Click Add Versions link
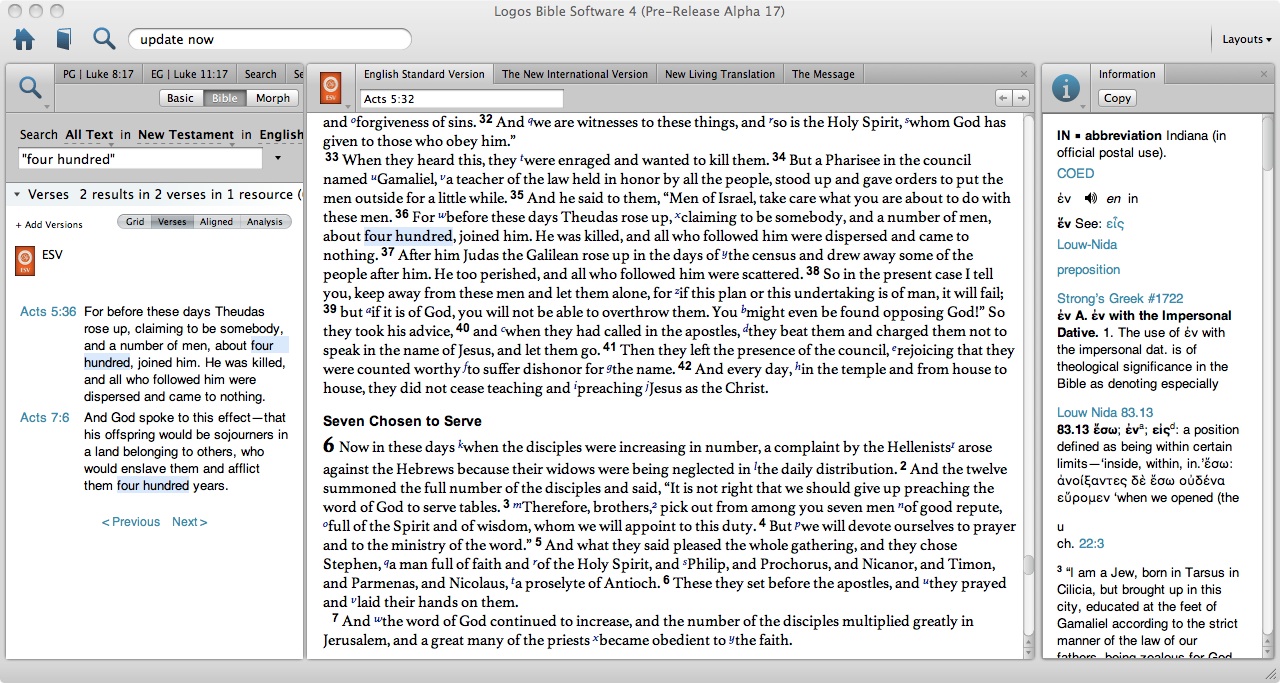This screenshot has width=1280, height=683. tap(50, 224)
